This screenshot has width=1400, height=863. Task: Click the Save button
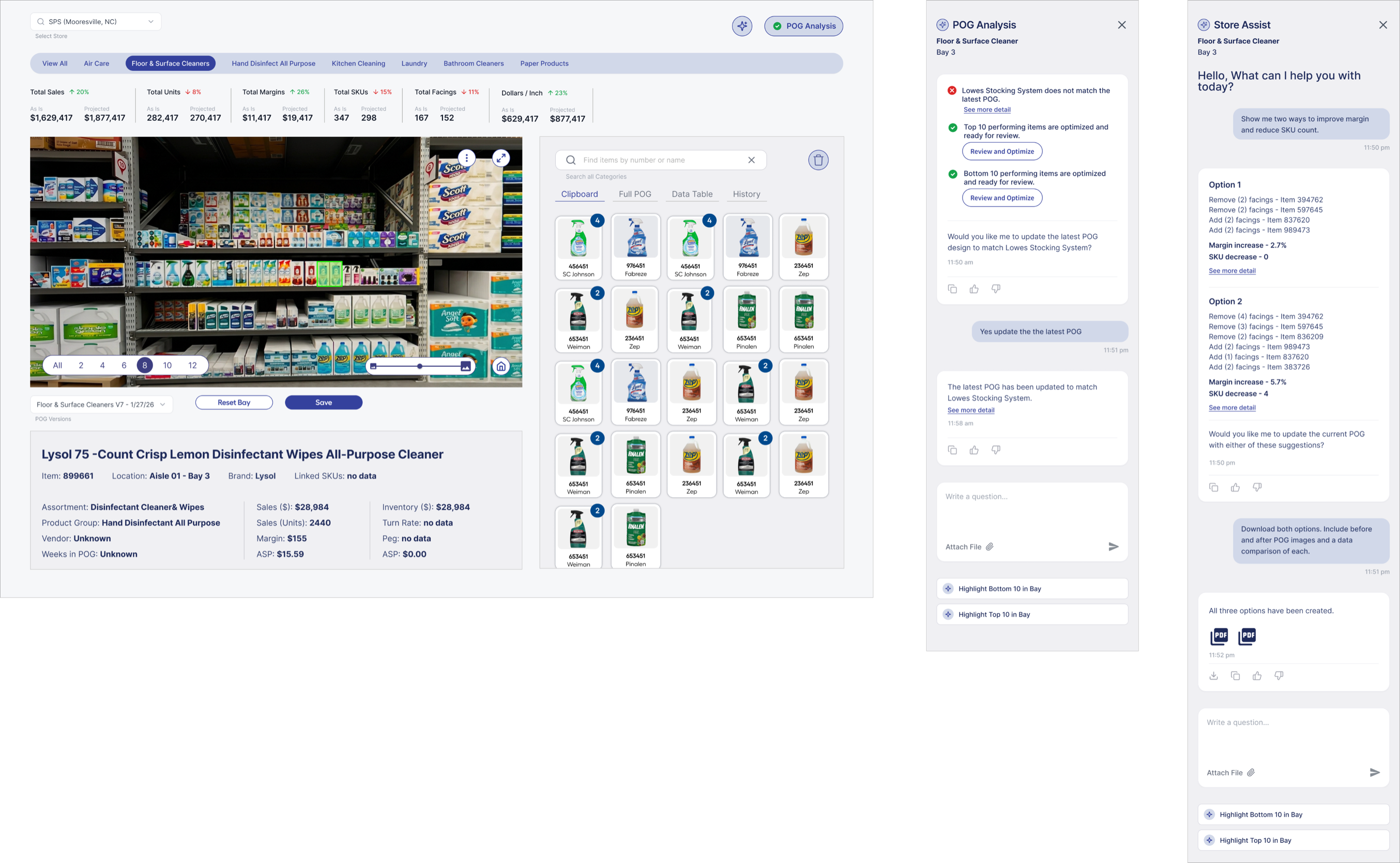click(x=324, y=403)
